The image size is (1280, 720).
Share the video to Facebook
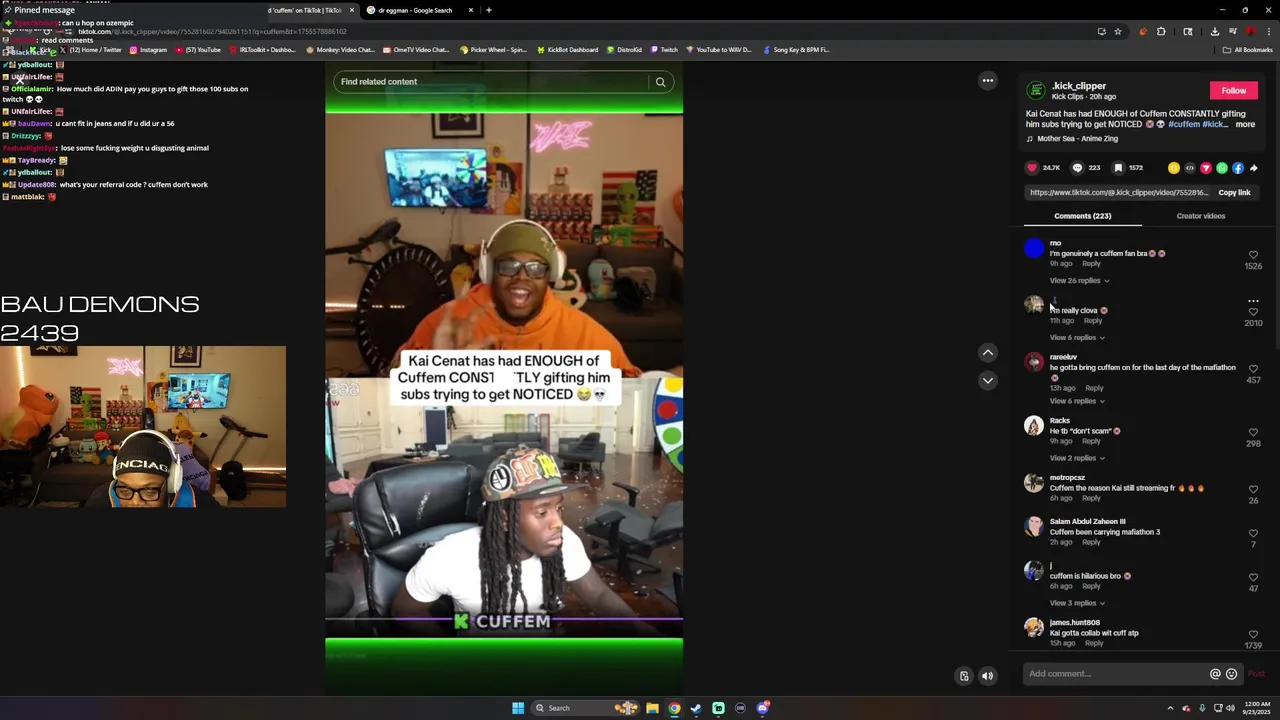[x=1238, y=168]
